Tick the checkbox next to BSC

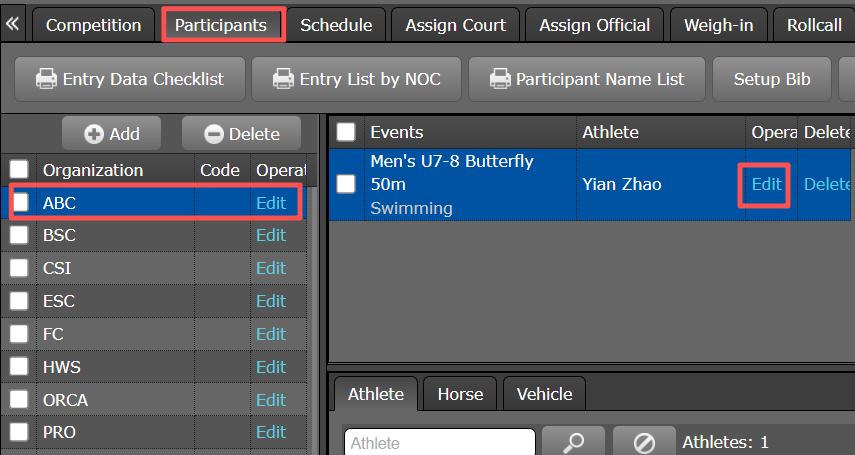[x=20, y=235]
